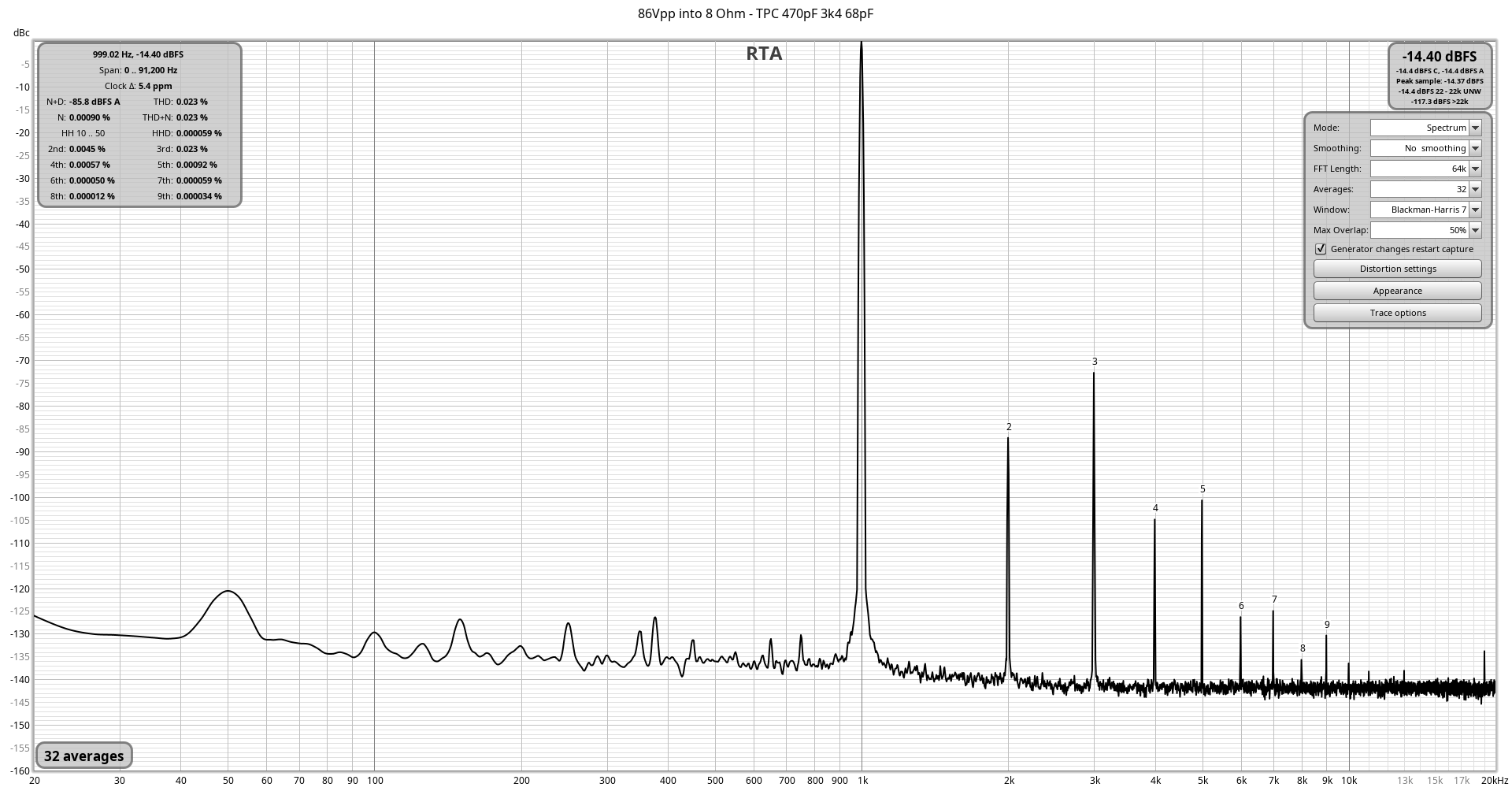Click the No smoothing value field
This screenshot has width=1512, height=791.
pos(1419,148)
